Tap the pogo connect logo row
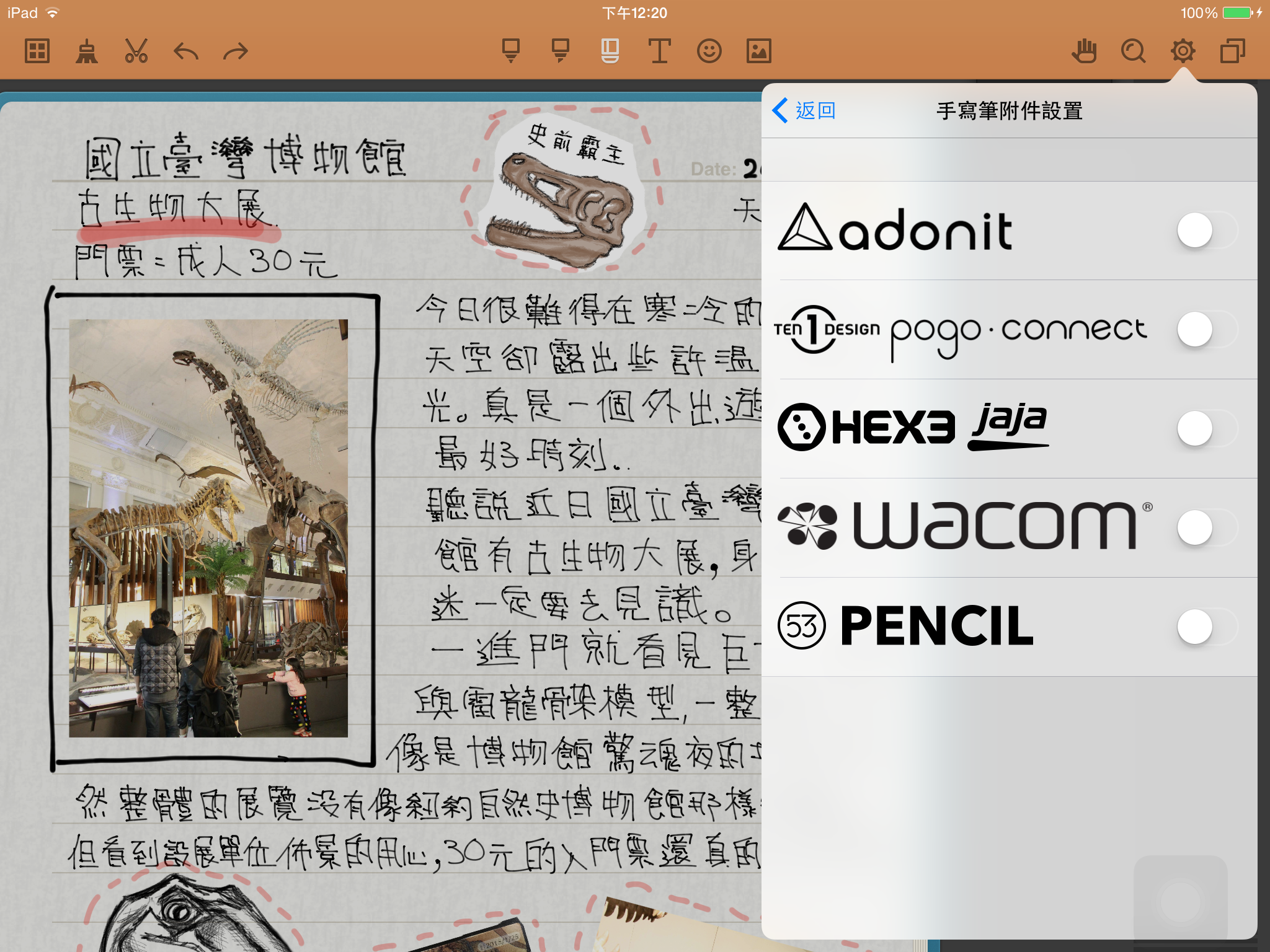 pyautogui.click(x=1010, y=329)
